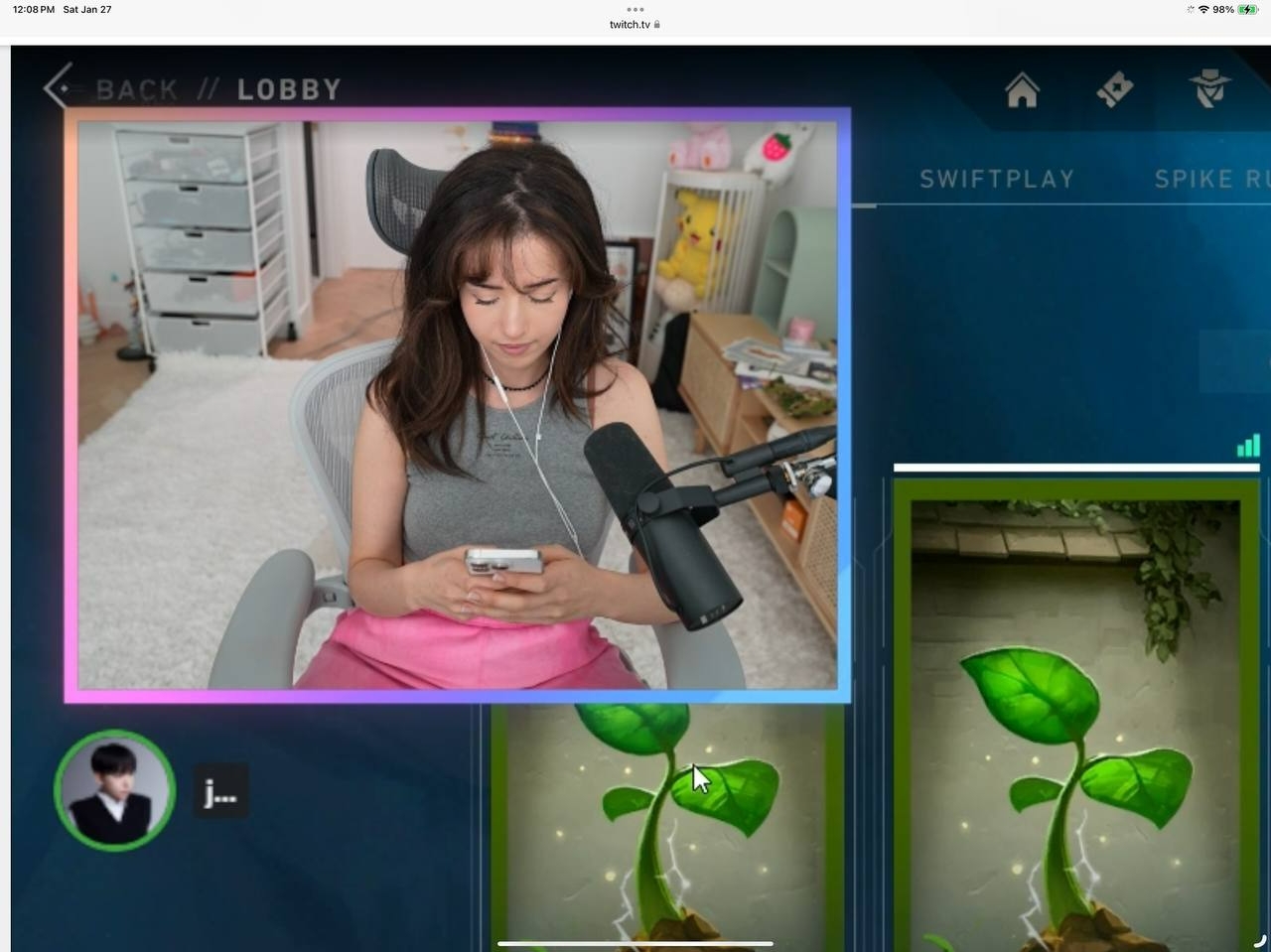Click the BACK text label
This screenshot has height=952, width=1271.
pyautogui.click(x=137, y=89)
